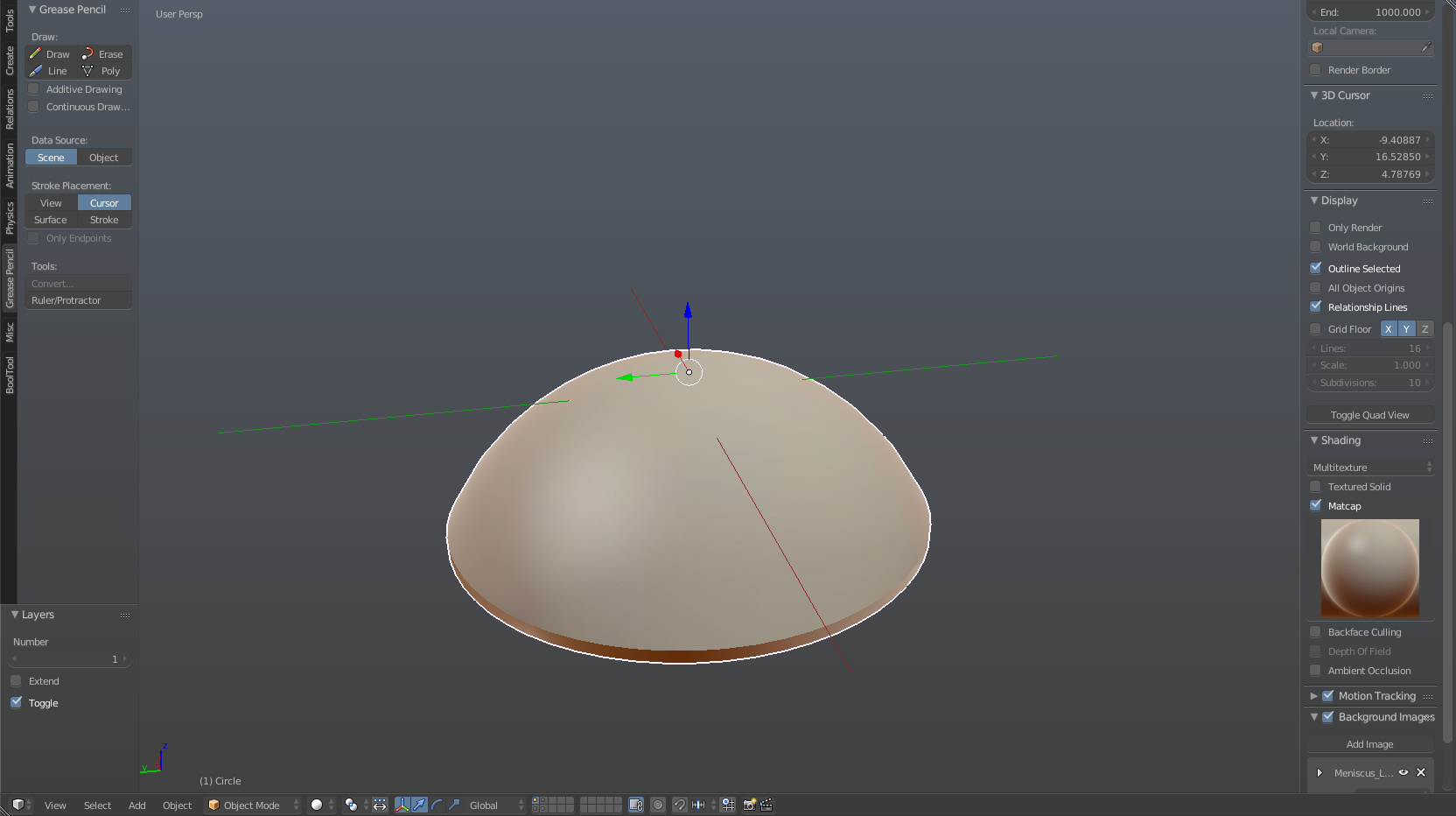Click the Toggle Quad View button
Image resolution: width=1456 pixels, height=816 pixels.
click(1369, 414)
